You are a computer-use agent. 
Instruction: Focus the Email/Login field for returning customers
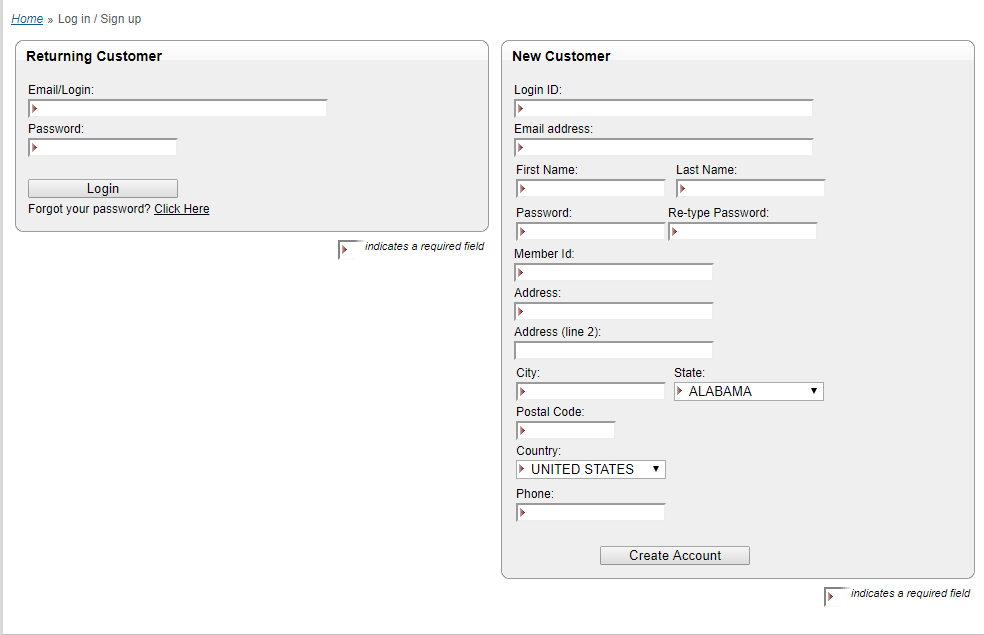pos(178,109)
